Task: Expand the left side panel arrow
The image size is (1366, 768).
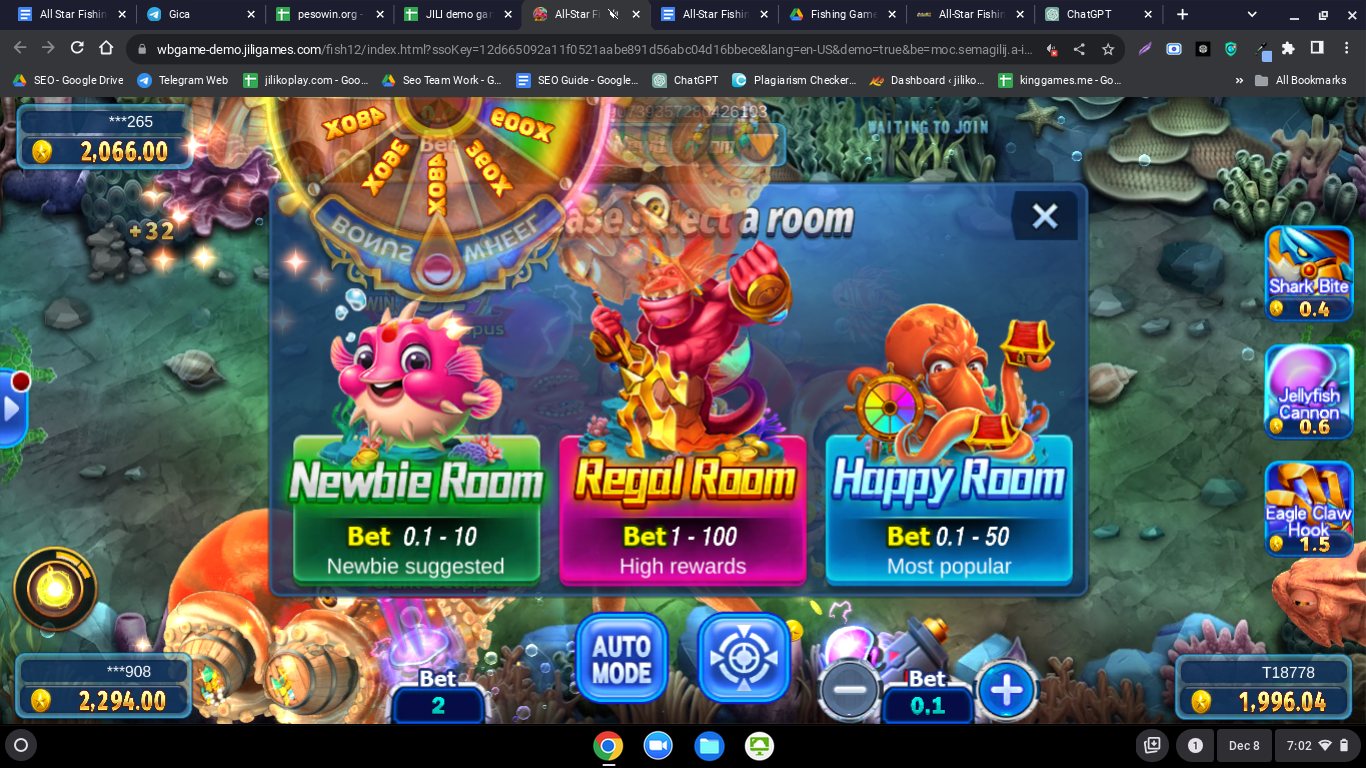Action: pyautogui.click(x=12, y=409)
